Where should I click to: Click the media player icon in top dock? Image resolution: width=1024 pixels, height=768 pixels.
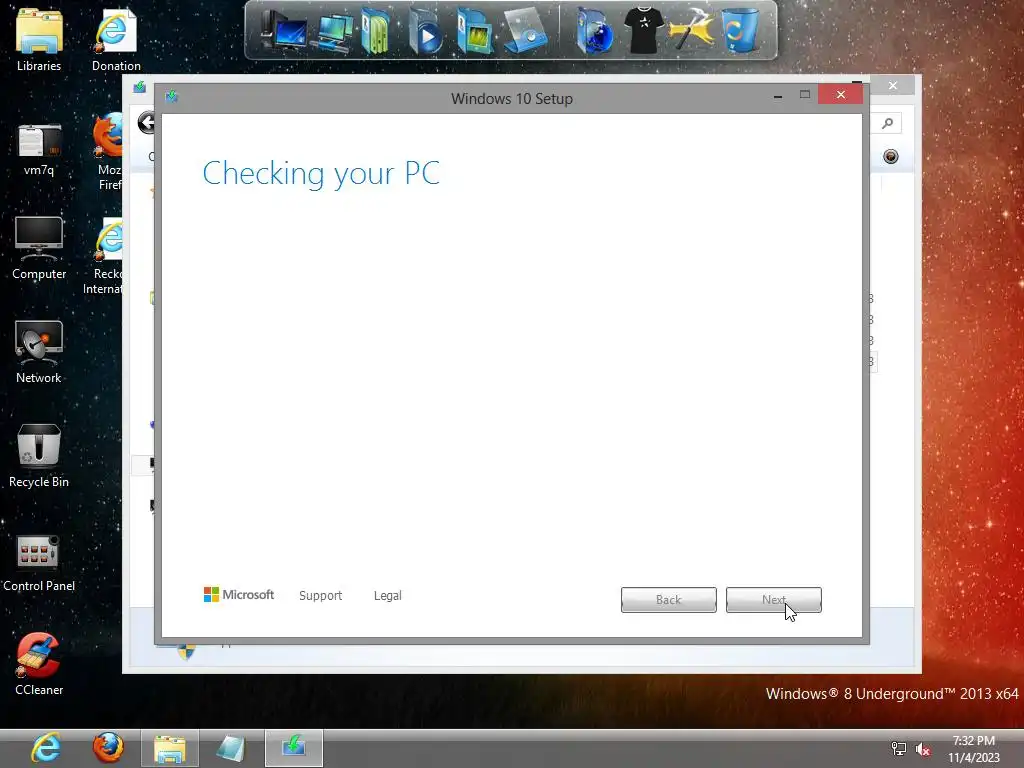pyautogui.click(x=425, y=33)
